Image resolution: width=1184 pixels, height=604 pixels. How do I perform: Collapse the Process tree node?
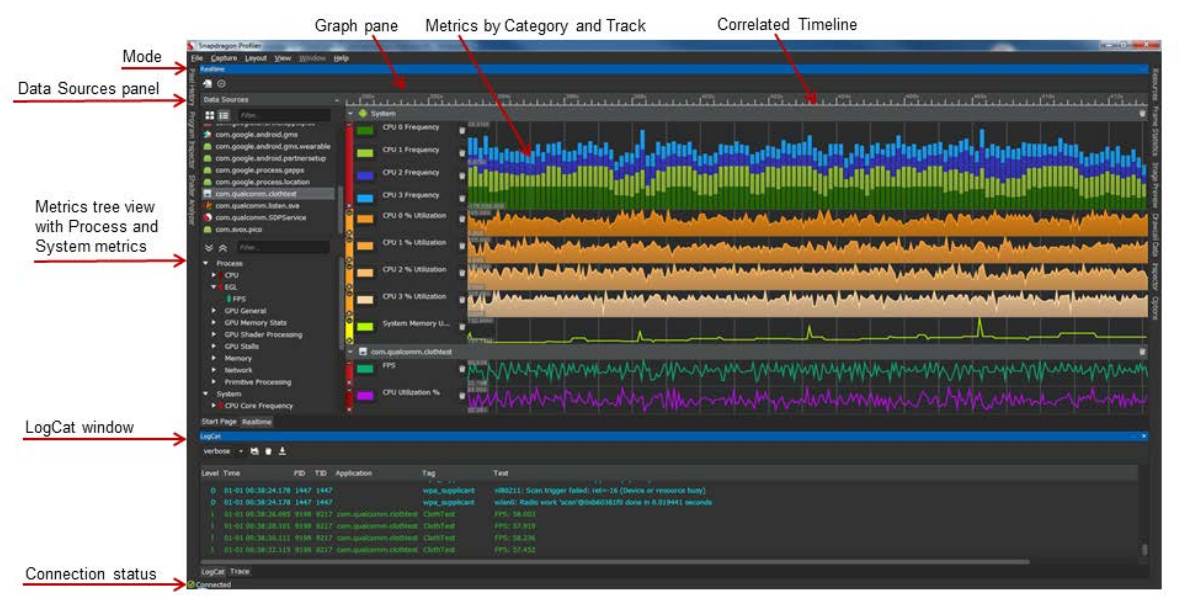coord(206,263)
